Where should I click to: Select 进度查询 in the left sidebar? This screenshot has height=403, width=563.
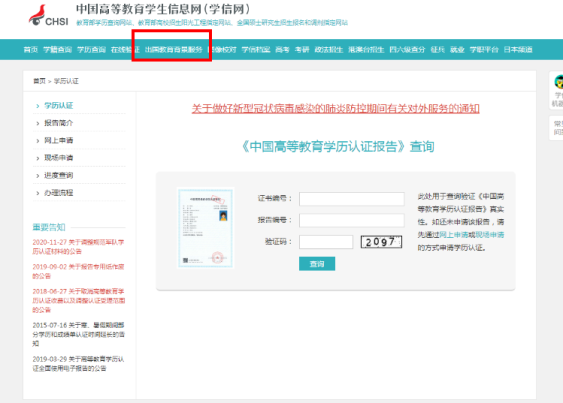click(x=59, y=175)
